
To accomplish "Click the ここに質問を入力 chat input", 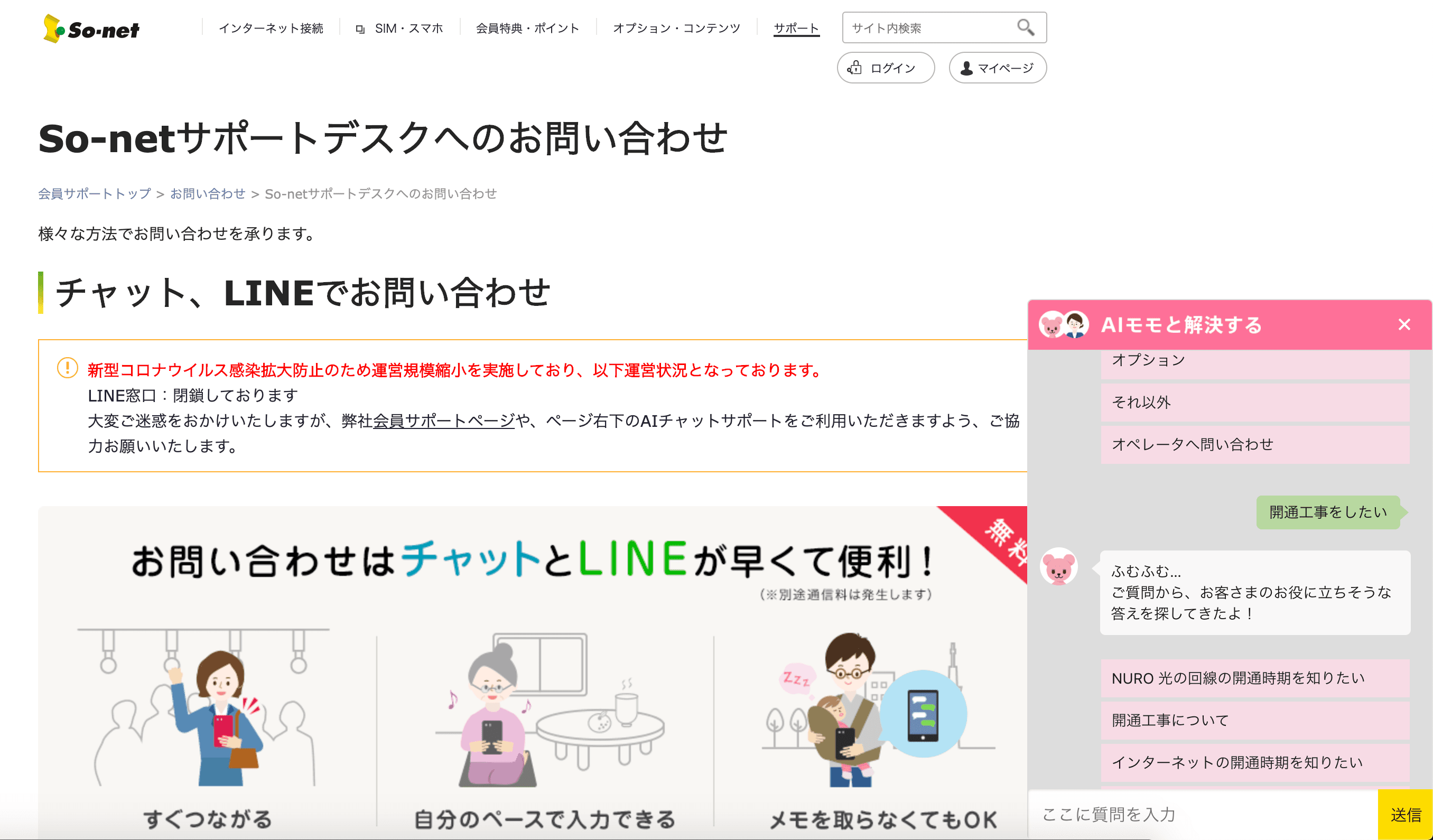I will pos(1203,814).
